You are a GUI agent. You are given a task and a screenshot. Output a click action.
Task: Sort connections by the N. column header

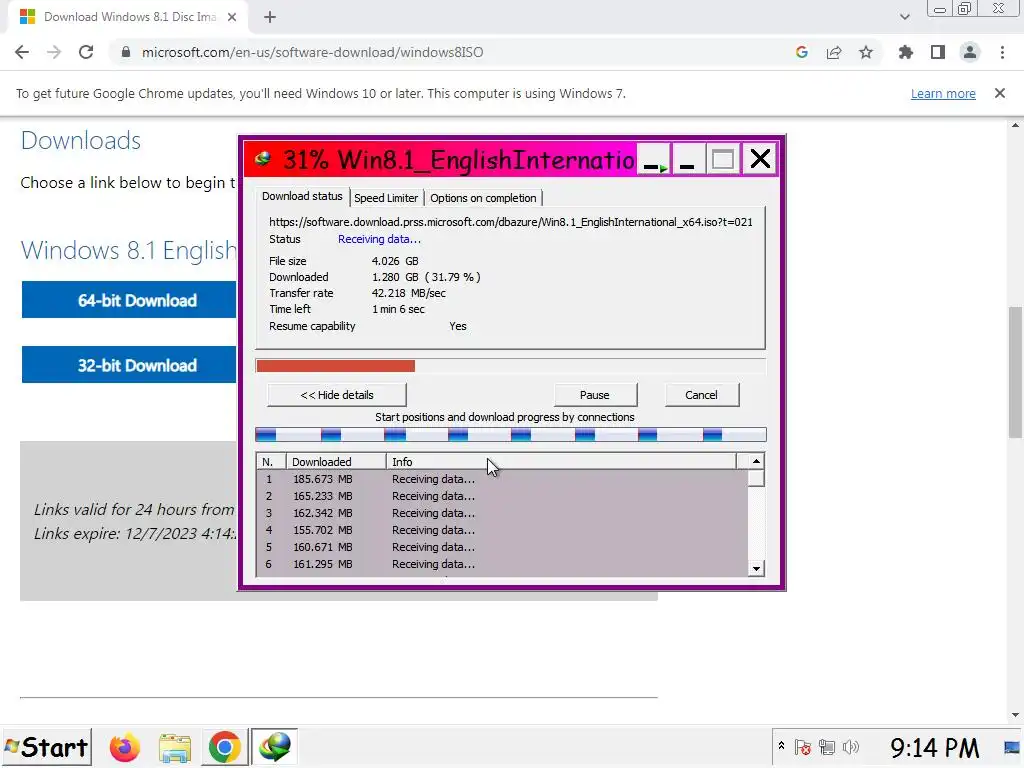270,462
